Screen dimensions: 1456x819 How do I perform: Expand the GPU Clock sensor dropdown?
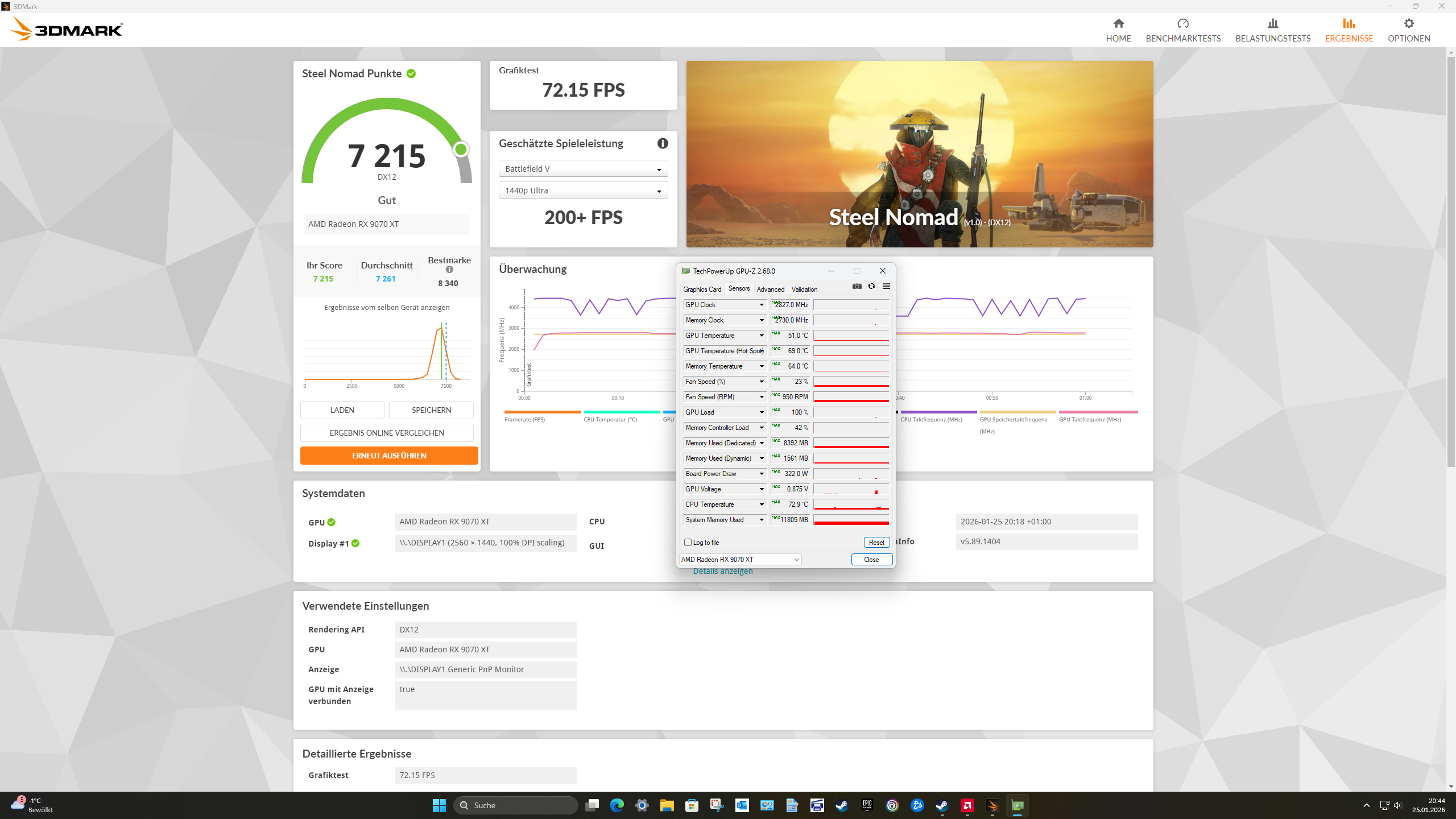pyautogui.click(x=762, y=305)
